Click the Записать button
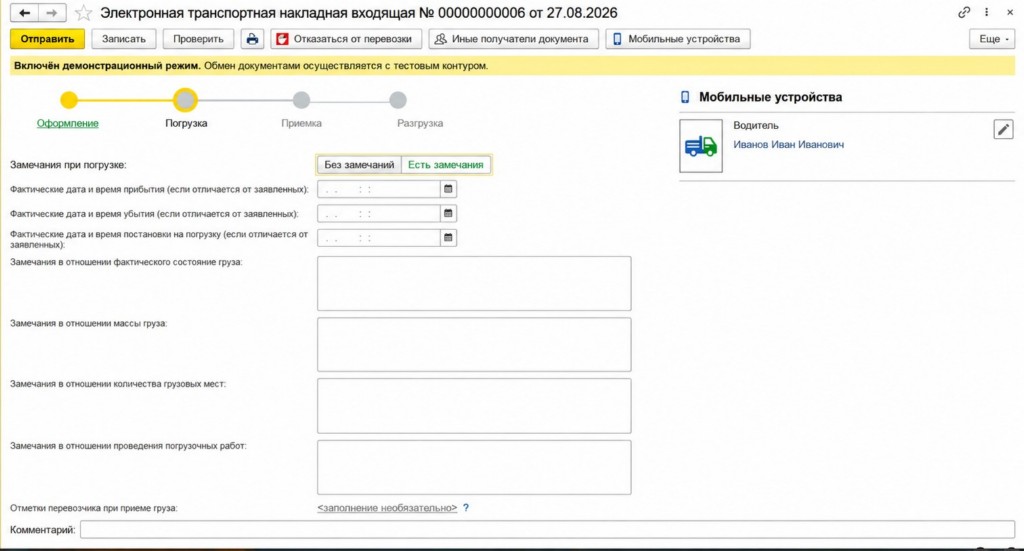1024x551 pixels. [123, 39]
